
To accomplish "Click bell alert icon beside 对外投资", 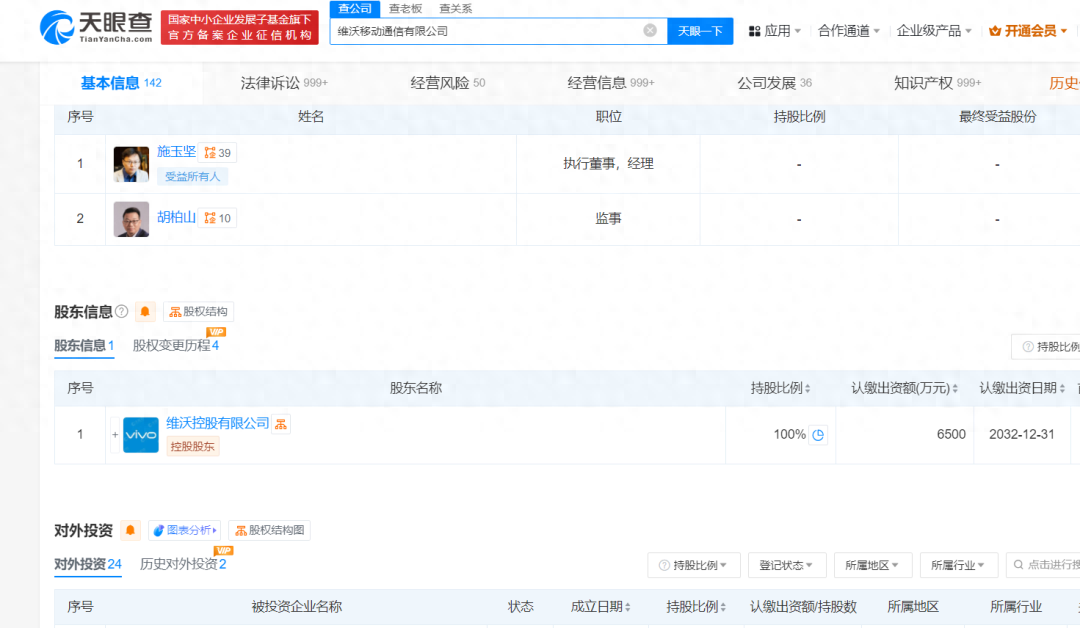I will 130,530.
